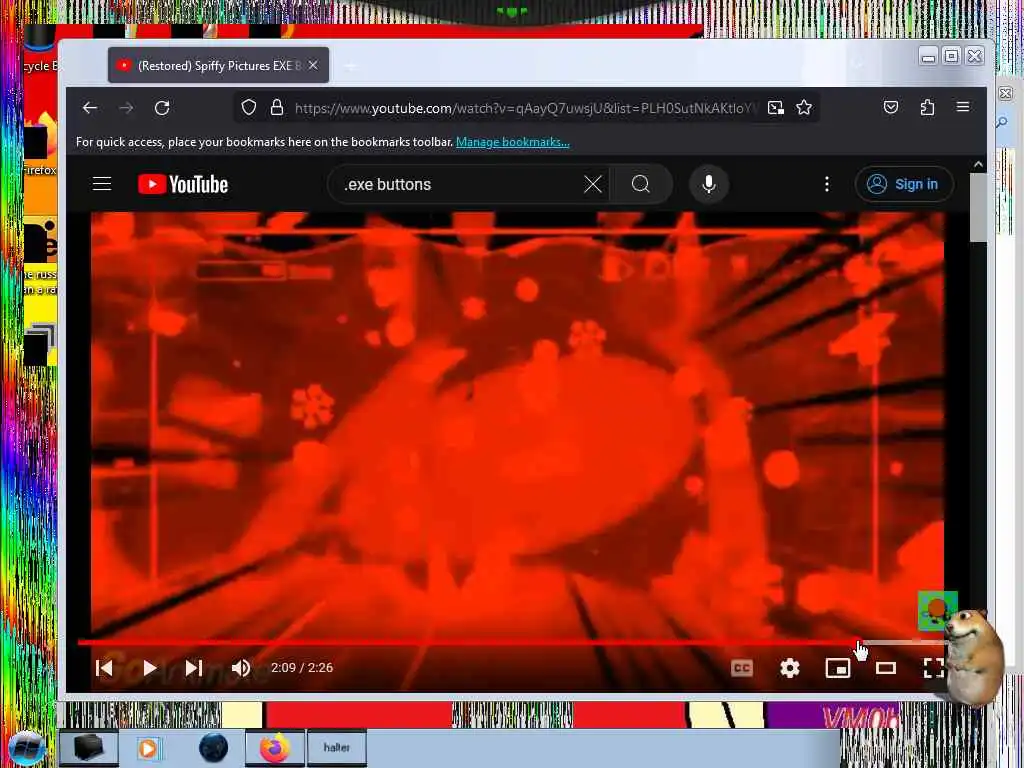Viewport: 1024px width, 768px height.
Task: Submit YouTube search with magnifier button
Action: (x=641, y=184)
